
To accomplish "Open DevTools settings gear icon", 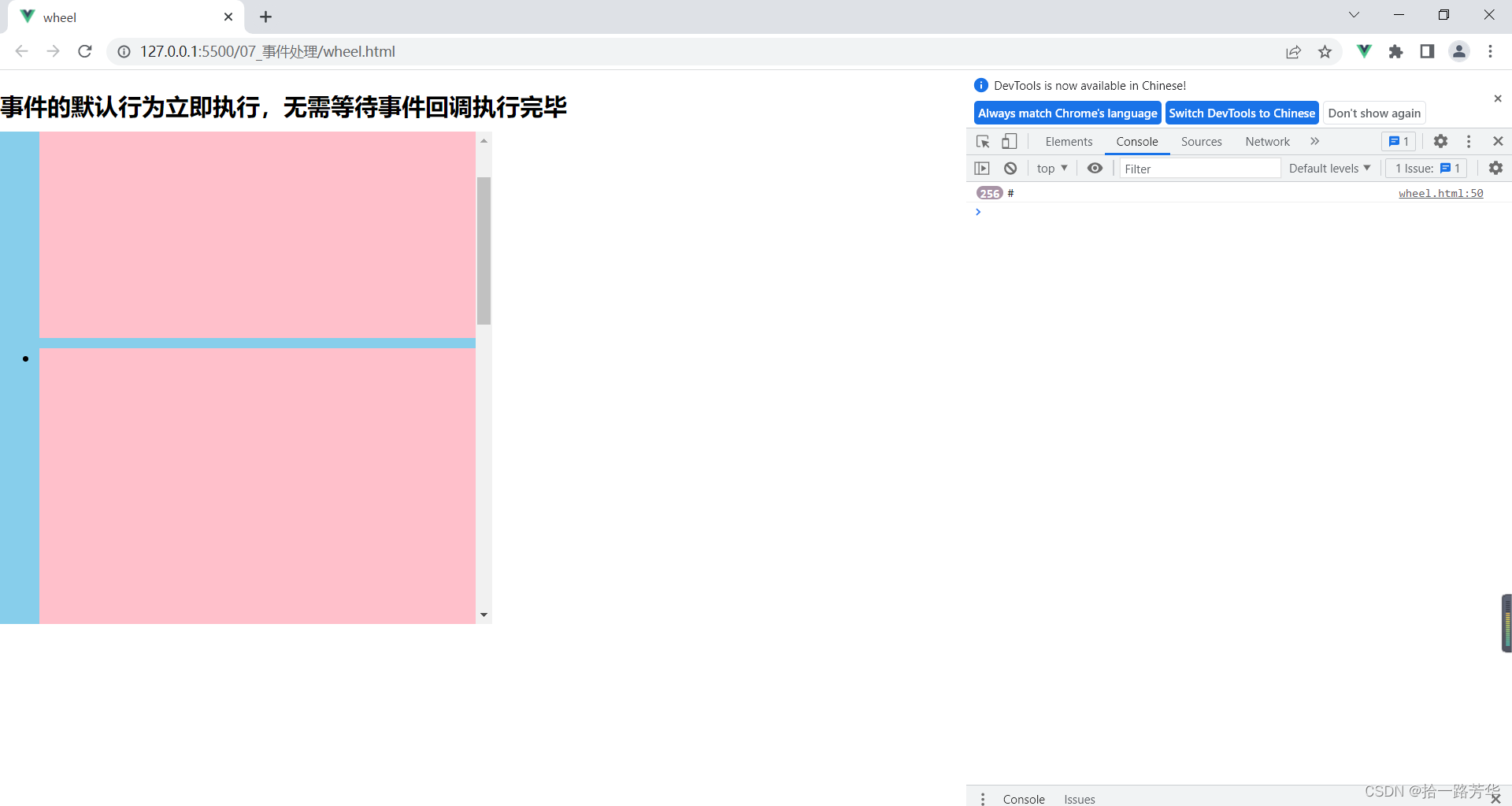I will 1441,141.
